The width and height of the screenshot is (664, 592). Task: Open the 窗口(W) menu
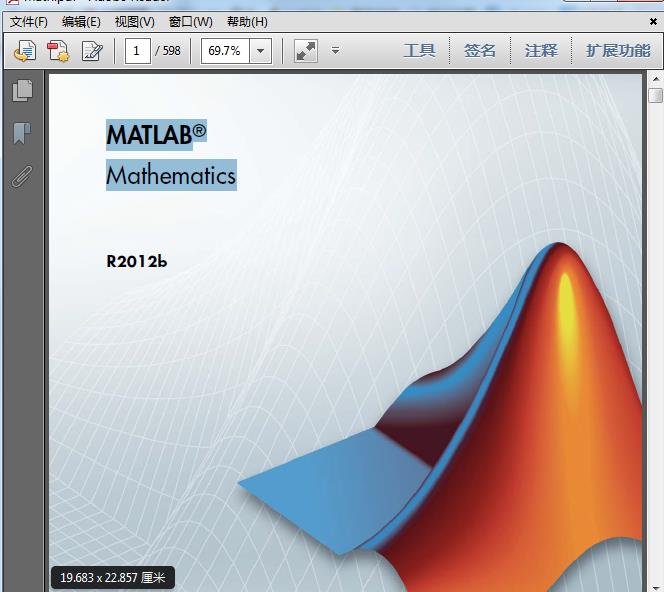pyautogui.click(x=190, y=22)
